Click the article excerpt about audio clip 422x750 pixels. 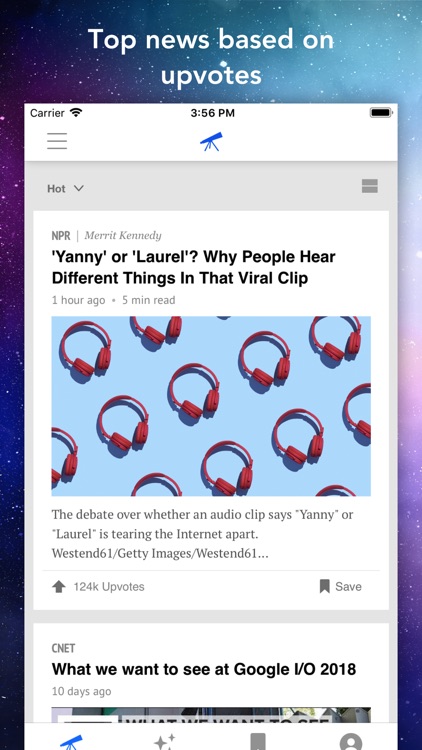click(x=202, y=534)
